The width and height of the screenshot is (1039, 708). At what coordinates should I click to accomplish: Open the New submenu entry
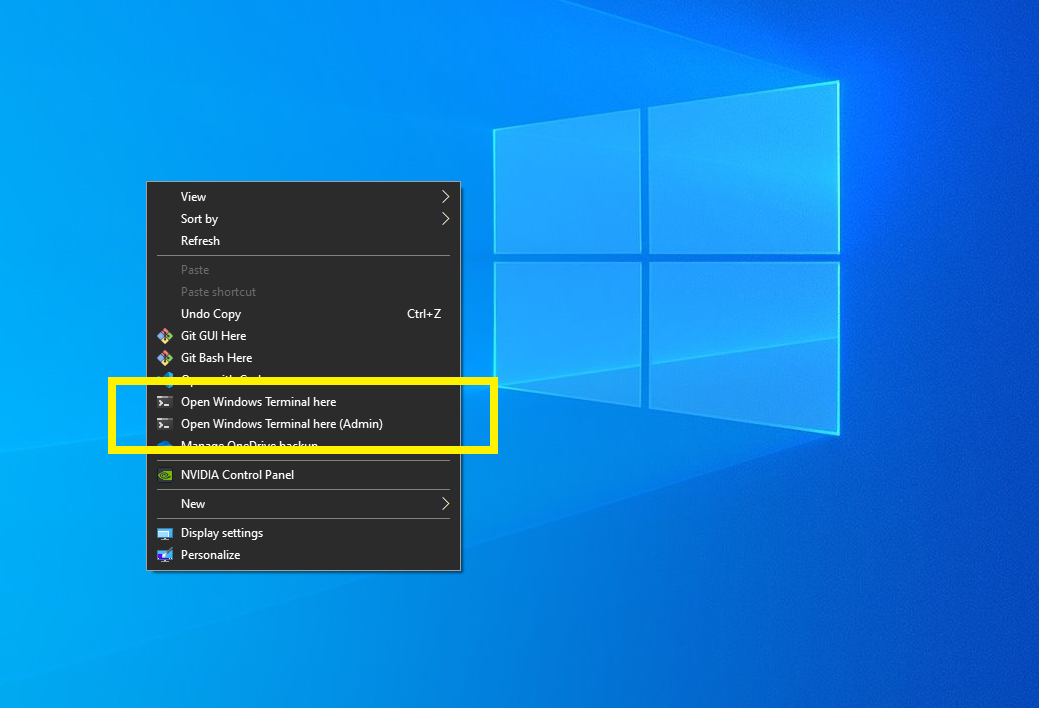pyautogui.click(x=303, y=504)
